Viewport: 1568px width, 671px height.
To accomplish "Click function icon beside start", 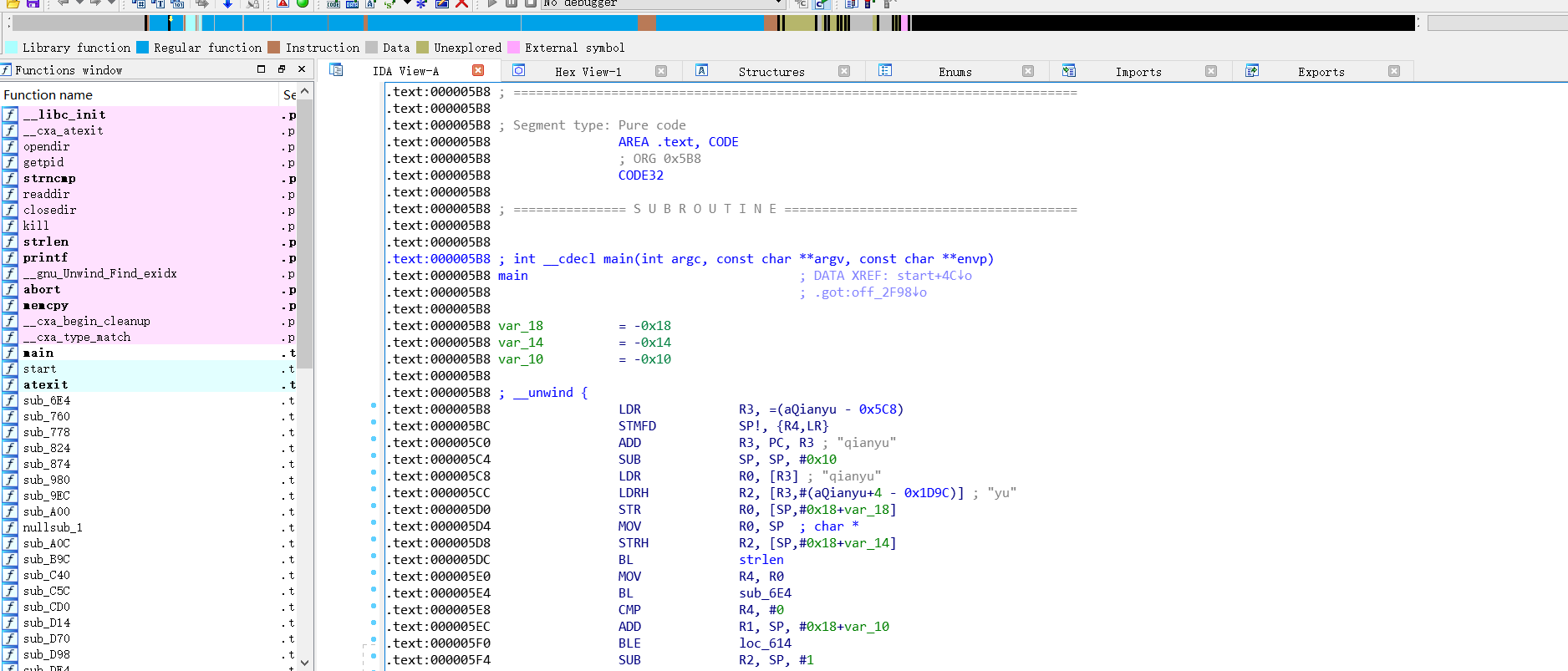I will point(10,369).
